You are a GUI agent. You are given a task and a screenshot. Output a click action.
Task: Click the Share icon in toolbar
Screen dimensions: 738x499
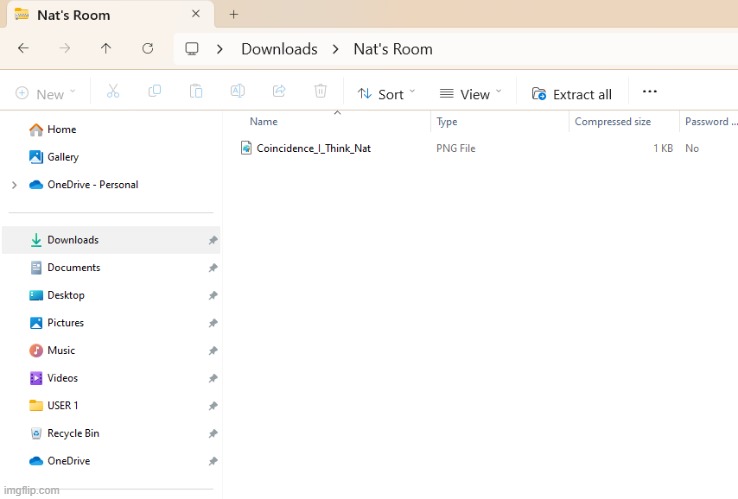click(x=279, y=91)
